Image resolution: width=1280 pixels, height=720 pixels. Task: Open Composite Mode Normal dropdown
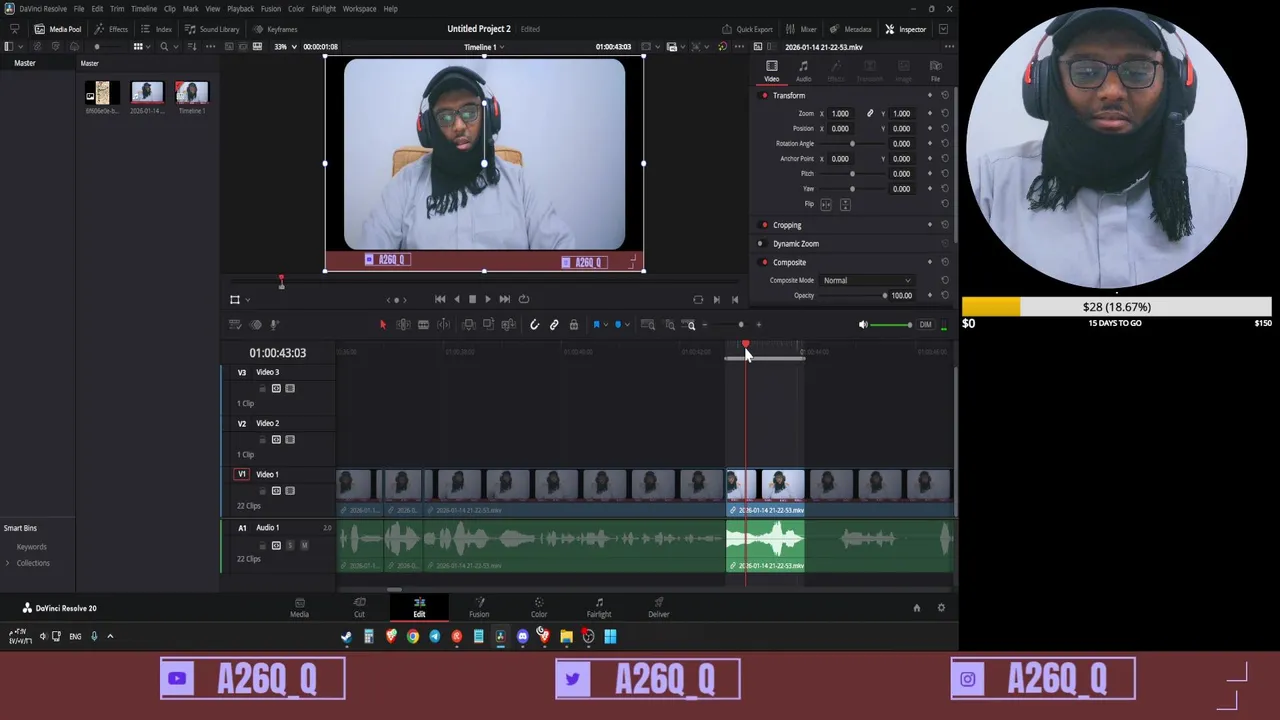(x=866, y=281)
